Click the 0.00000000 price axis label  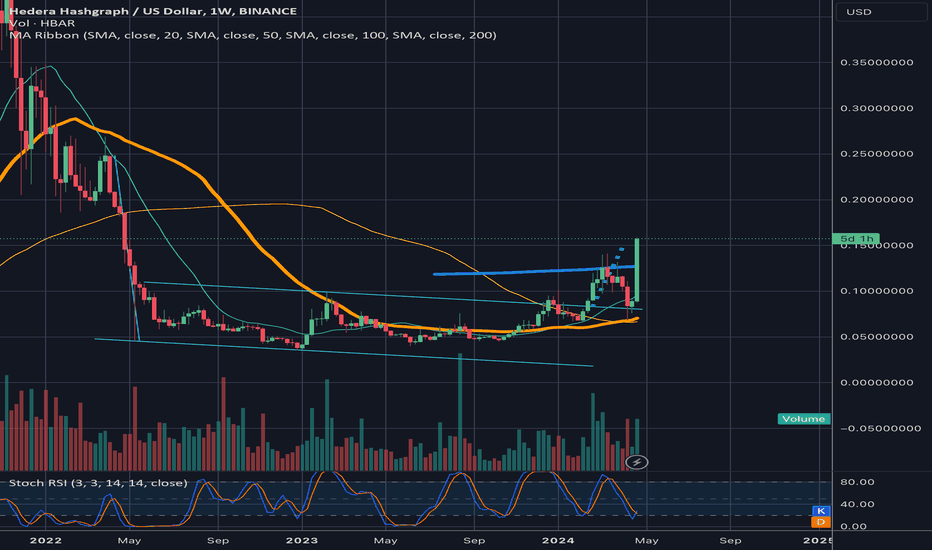click(x=877, y=382)
